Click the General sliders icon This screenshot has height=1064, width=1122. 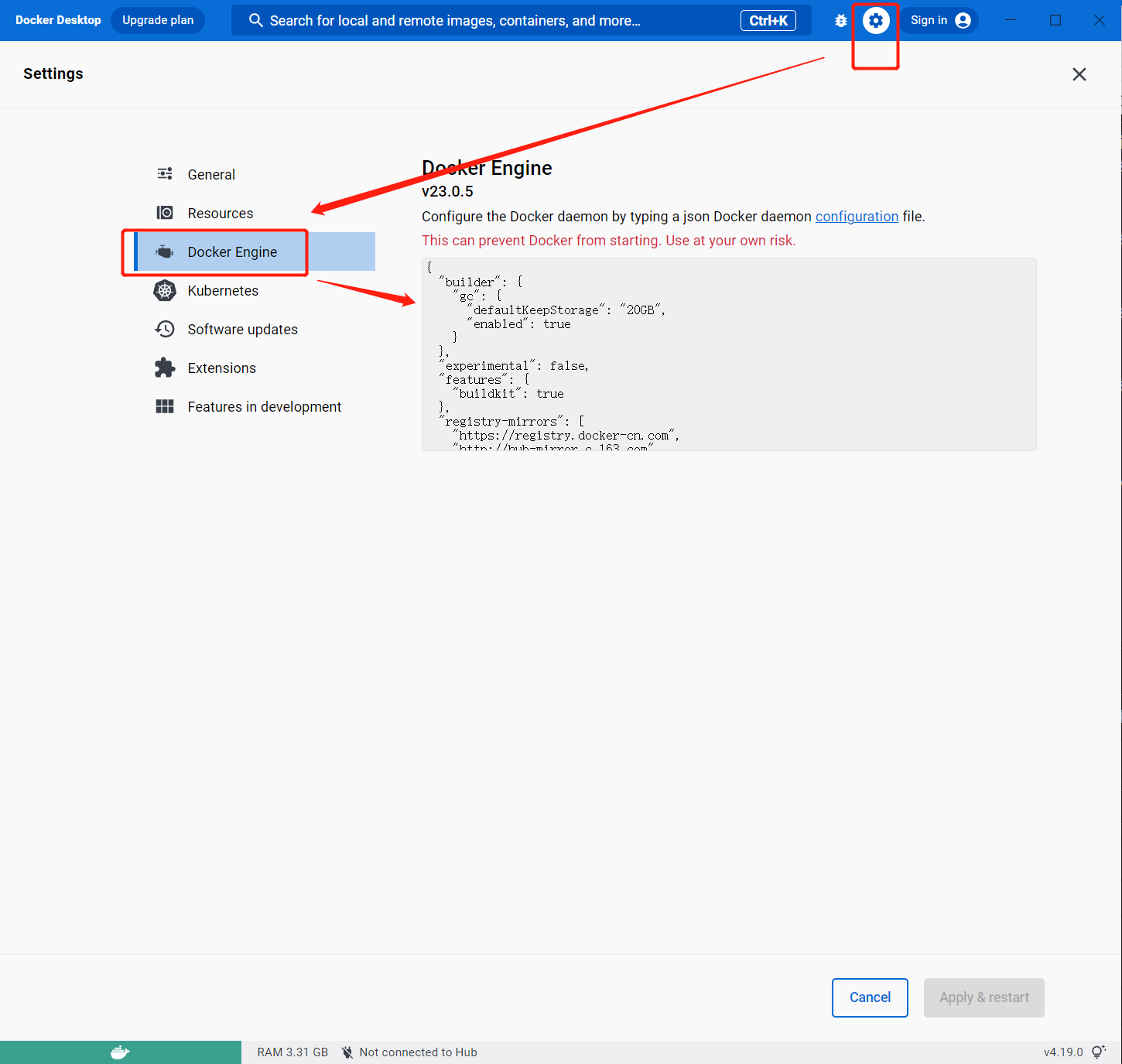(165, 174)
